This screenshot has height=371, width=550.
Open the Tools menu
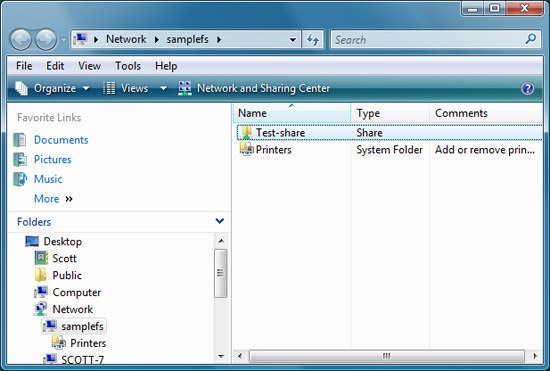click(128, 66)
